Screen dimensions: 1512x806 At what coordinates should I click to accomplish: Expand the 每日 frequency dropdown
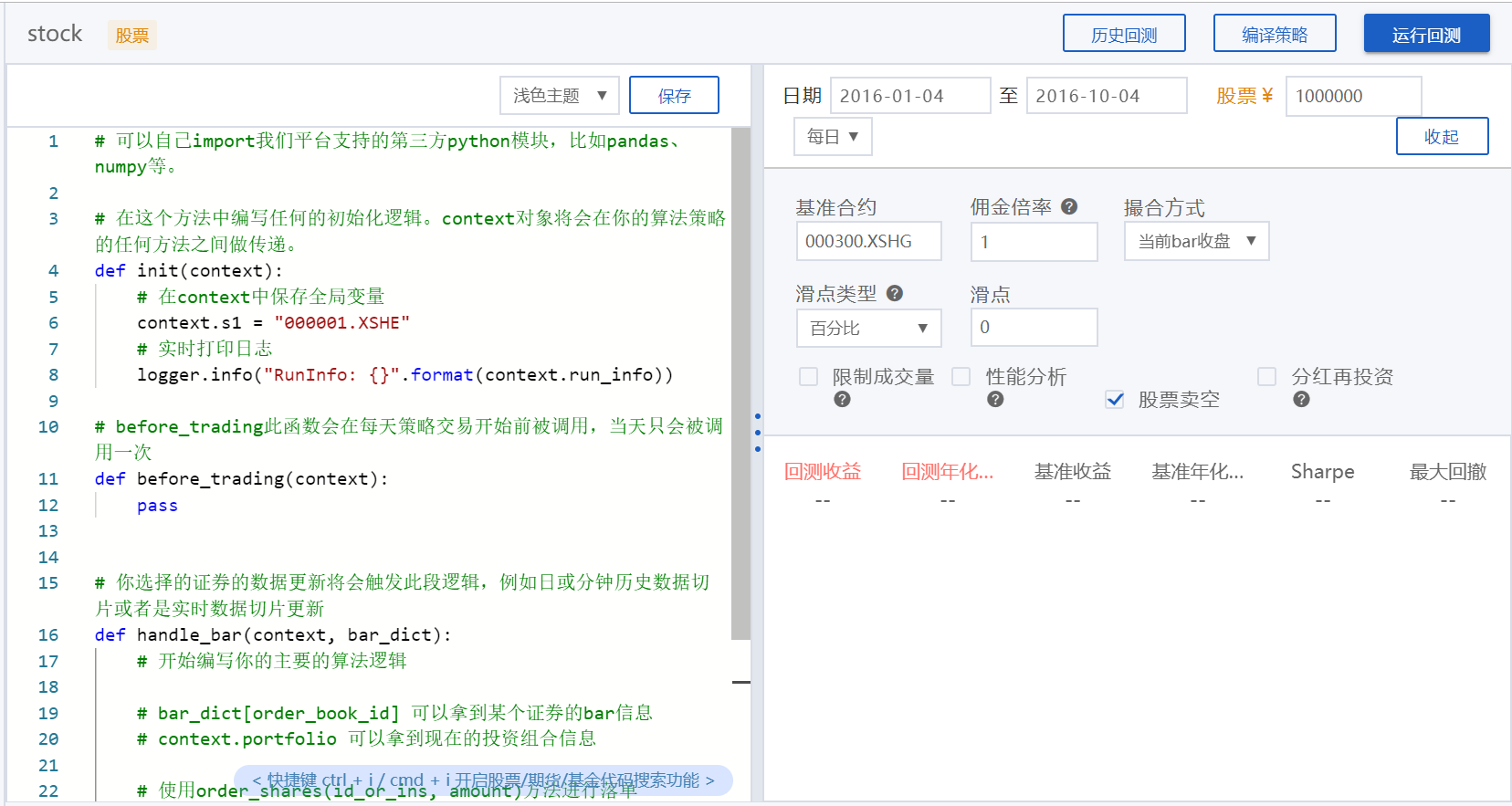tap(833, 137)
